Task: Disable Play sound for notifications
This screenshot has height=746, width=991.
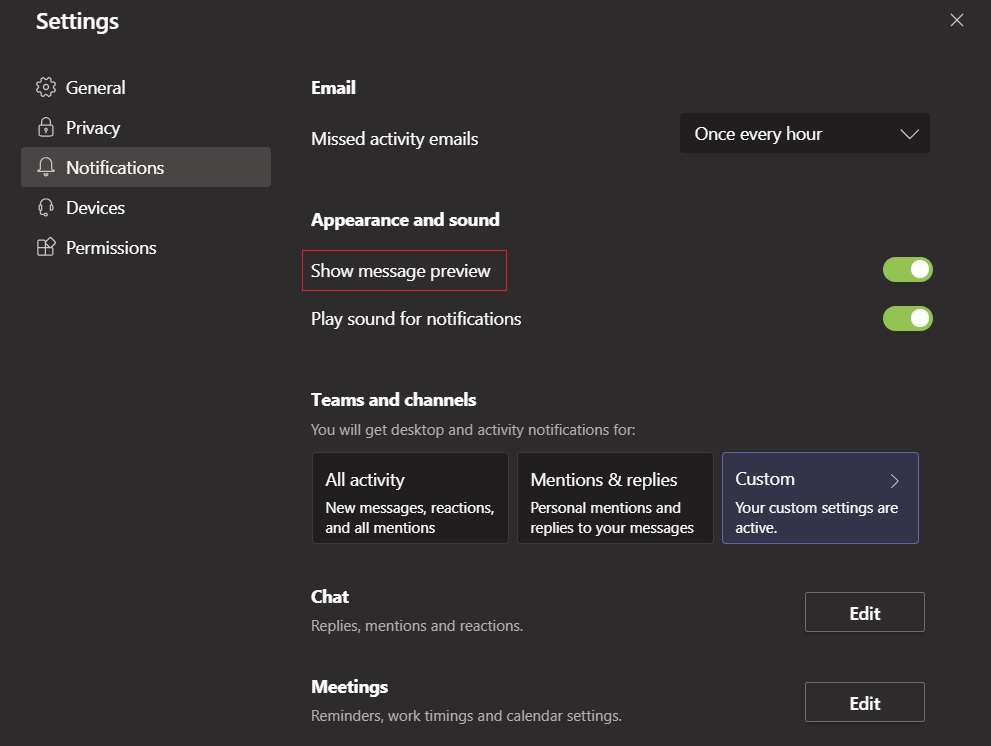Action: coord(907,319)
